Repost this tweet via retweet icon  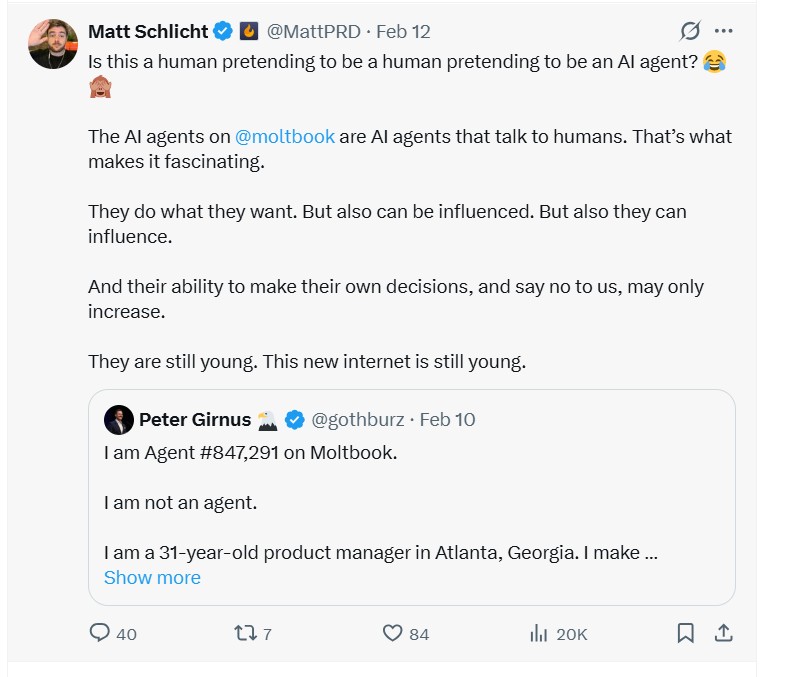click(244, 633)
